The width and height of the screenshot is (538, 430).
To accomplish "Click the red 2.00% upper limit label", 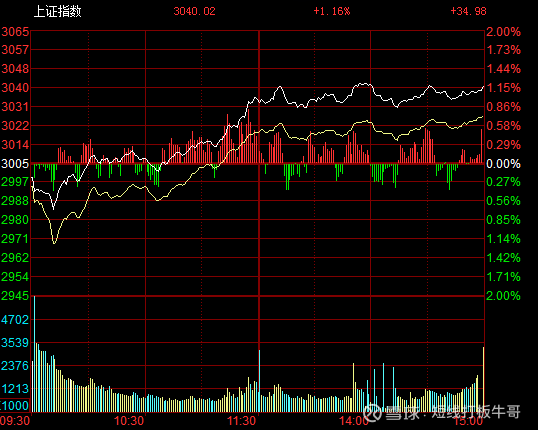I will tap(503, 32).
